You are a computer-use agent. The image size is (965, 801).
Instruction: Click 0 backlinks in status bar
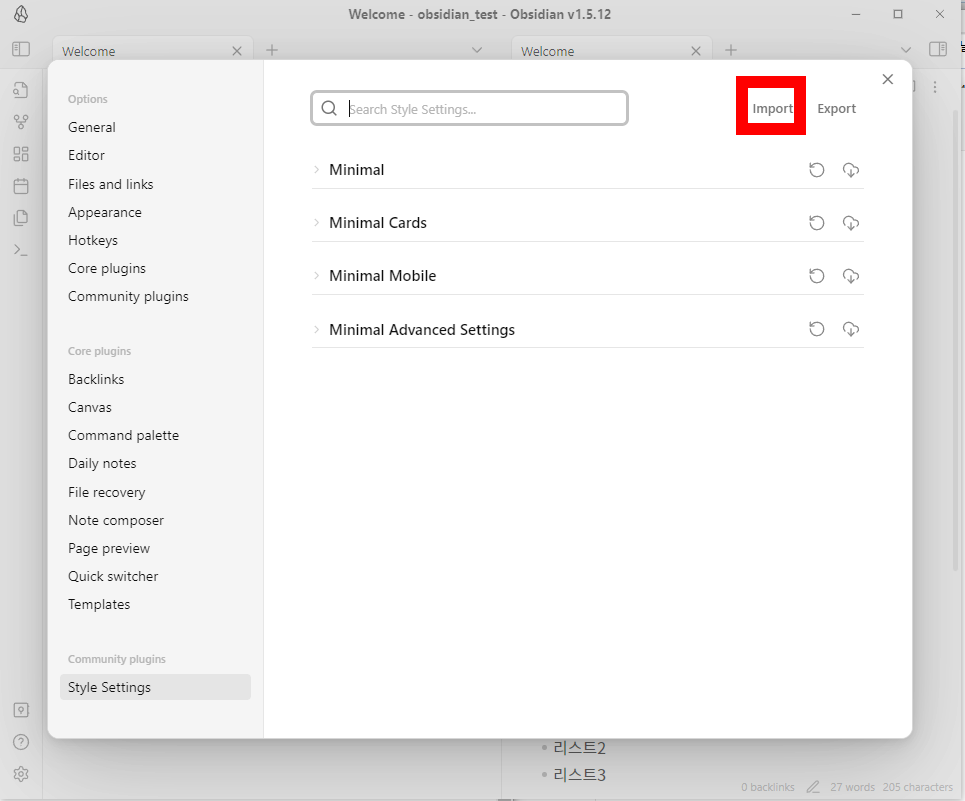point(767,787)
